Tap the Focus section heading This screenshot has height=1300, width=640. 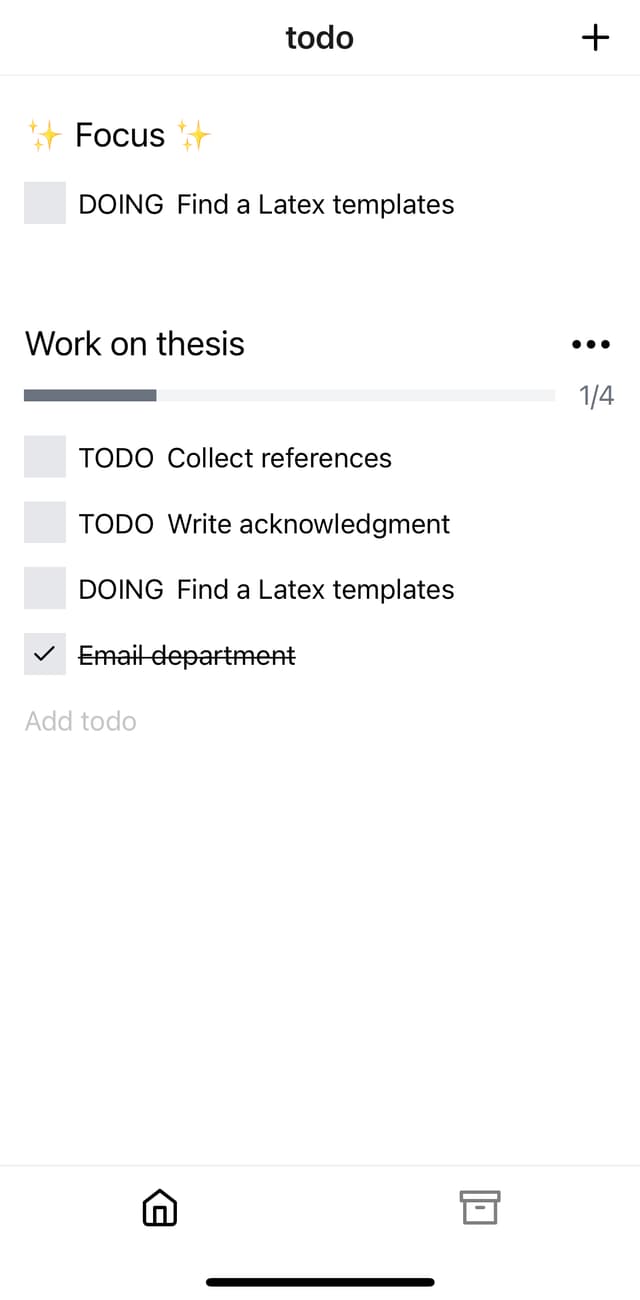[x=119, y=135]
